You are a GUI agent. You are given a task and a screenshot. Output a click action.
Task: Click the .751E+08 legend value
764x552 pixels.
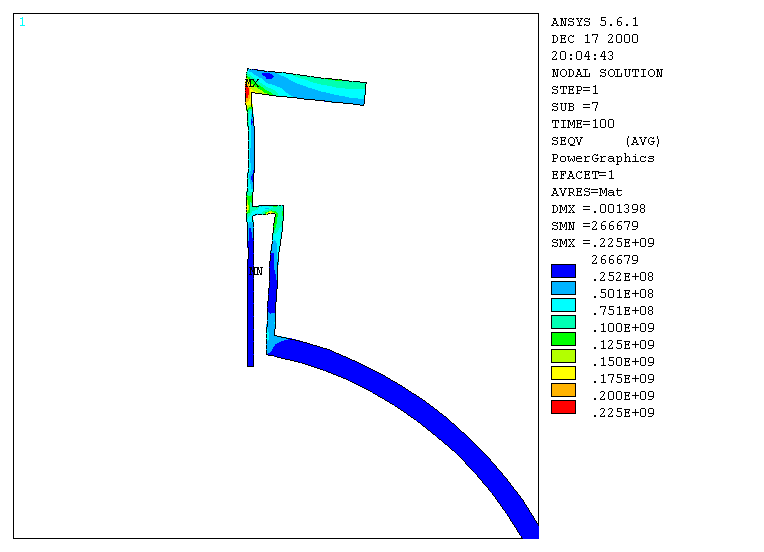[623, 311]
